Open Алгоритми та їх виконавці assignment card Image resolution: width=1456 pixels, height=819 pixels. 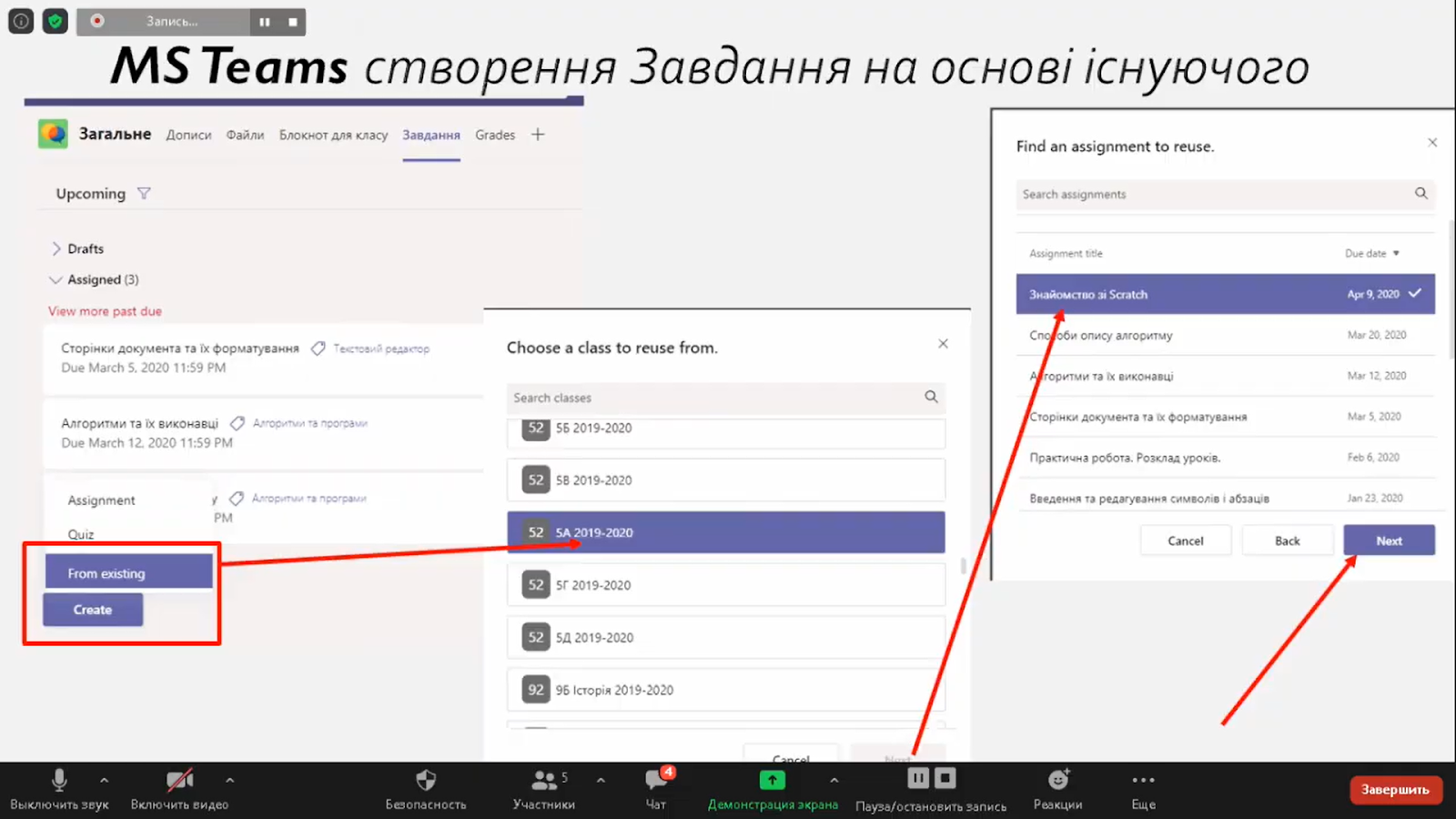[x=264, y=433]
